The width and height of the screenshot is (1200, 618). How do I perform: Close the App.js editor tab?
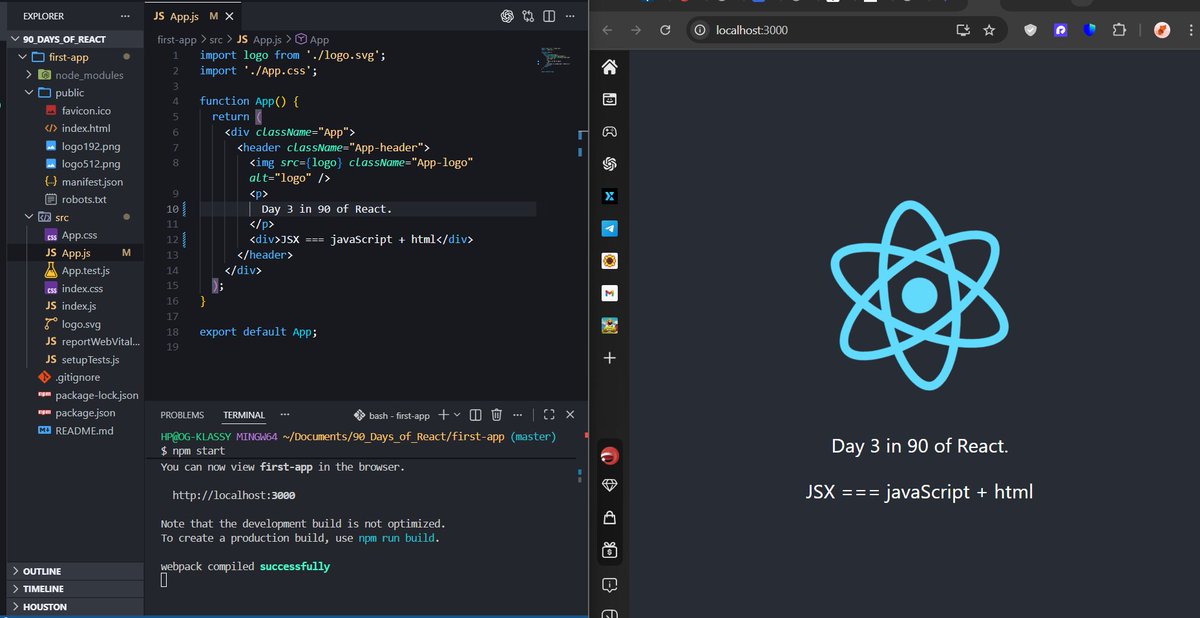230,17
